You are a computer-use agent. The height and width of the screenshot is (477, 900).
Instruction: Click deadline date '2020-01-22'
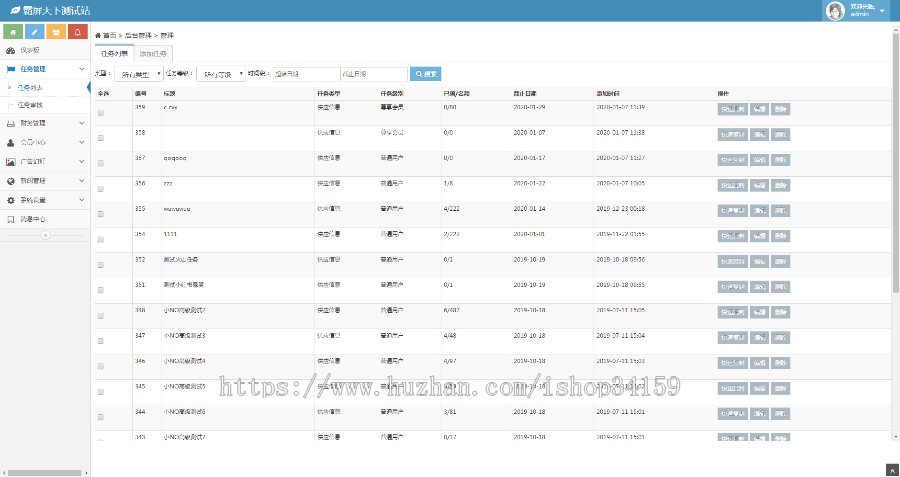(529, 184)
